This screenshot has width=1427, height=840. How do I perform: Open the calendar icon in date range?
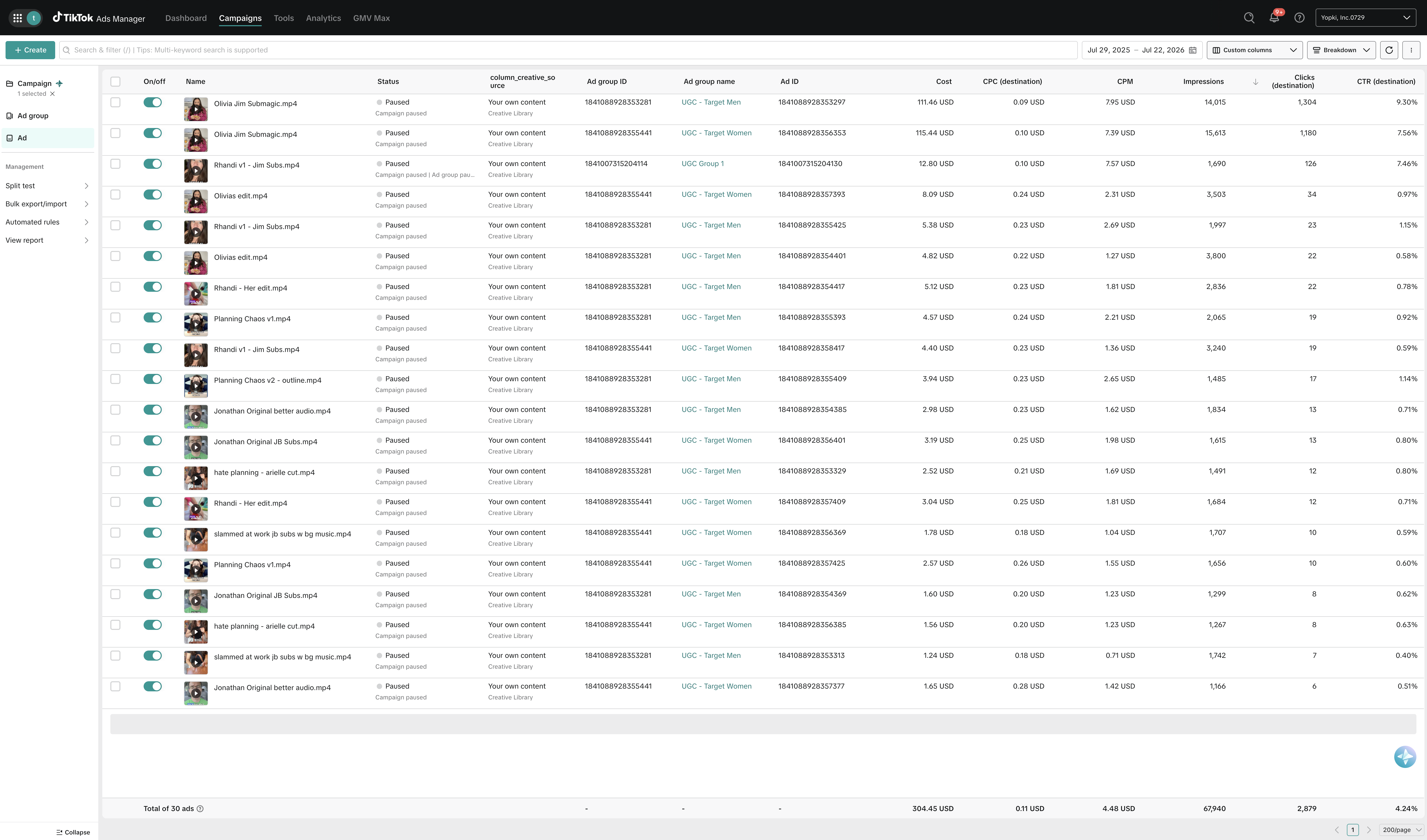[1192, 50]
